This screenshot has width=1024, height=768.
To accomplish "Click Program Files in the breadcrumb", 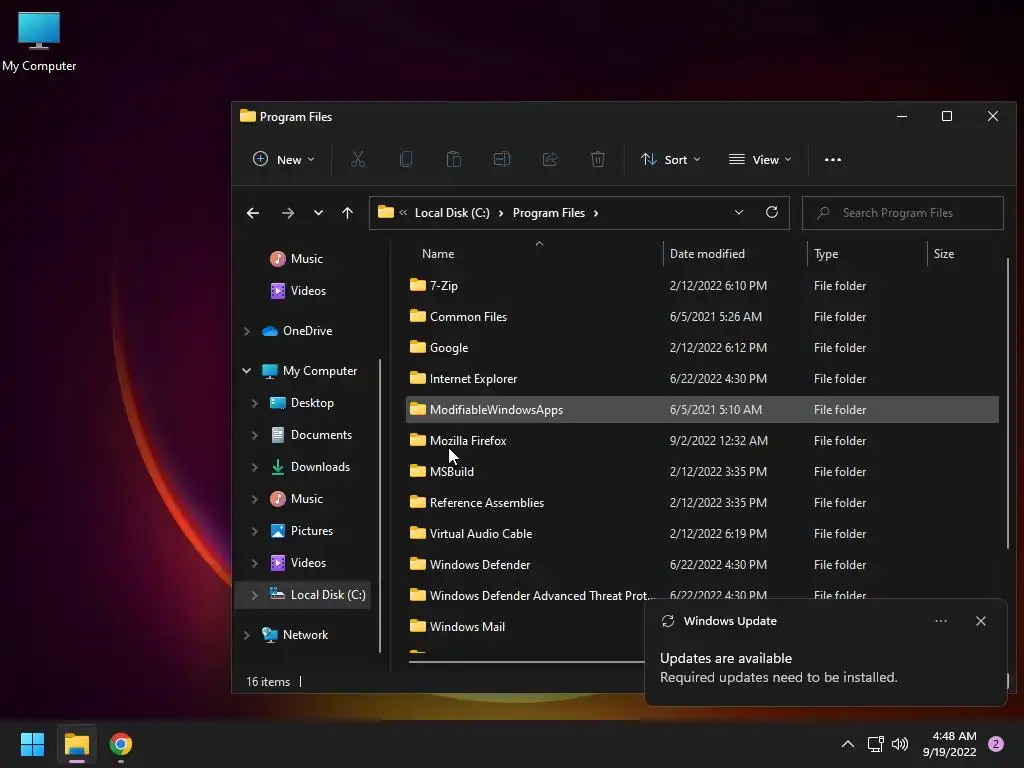I will [549, 213].
